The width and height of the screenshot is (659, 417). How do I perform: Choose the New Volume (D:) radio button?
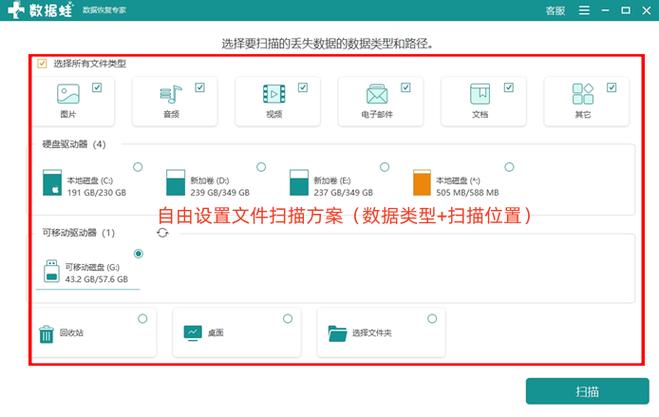(261, 166)
